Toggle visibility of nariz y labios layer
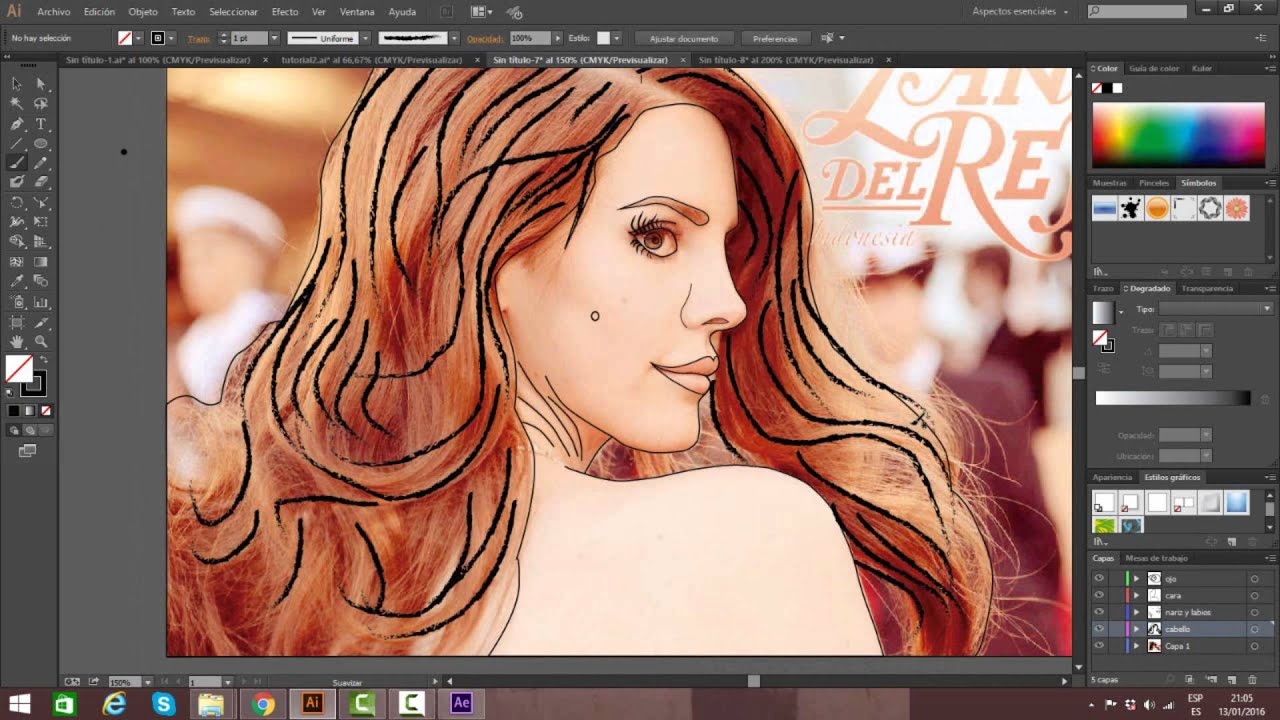 click(x=1099, y=612)
